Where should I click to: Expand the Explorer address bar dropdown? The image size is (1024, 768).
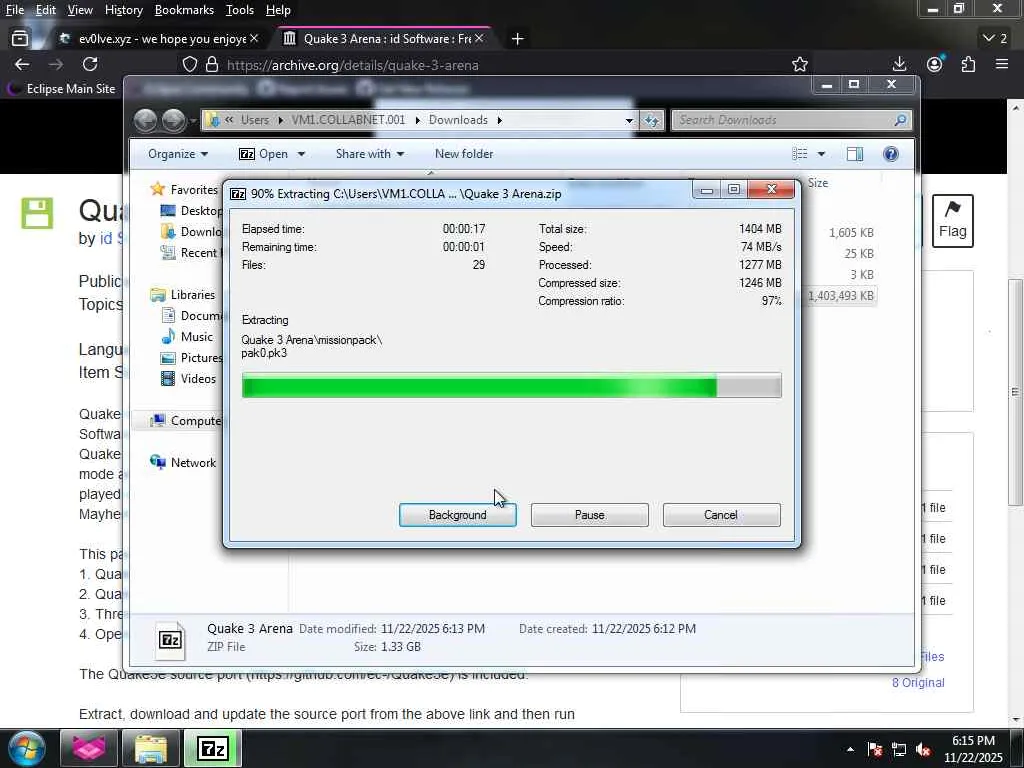tap(629, 120)
